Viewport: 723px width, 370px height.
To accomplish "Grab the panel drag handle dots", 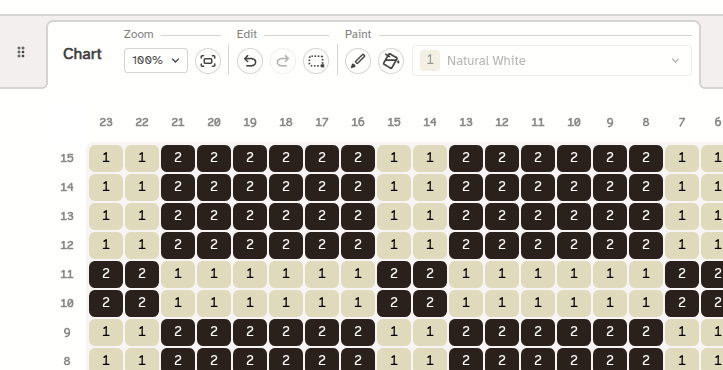I will 21,52.
